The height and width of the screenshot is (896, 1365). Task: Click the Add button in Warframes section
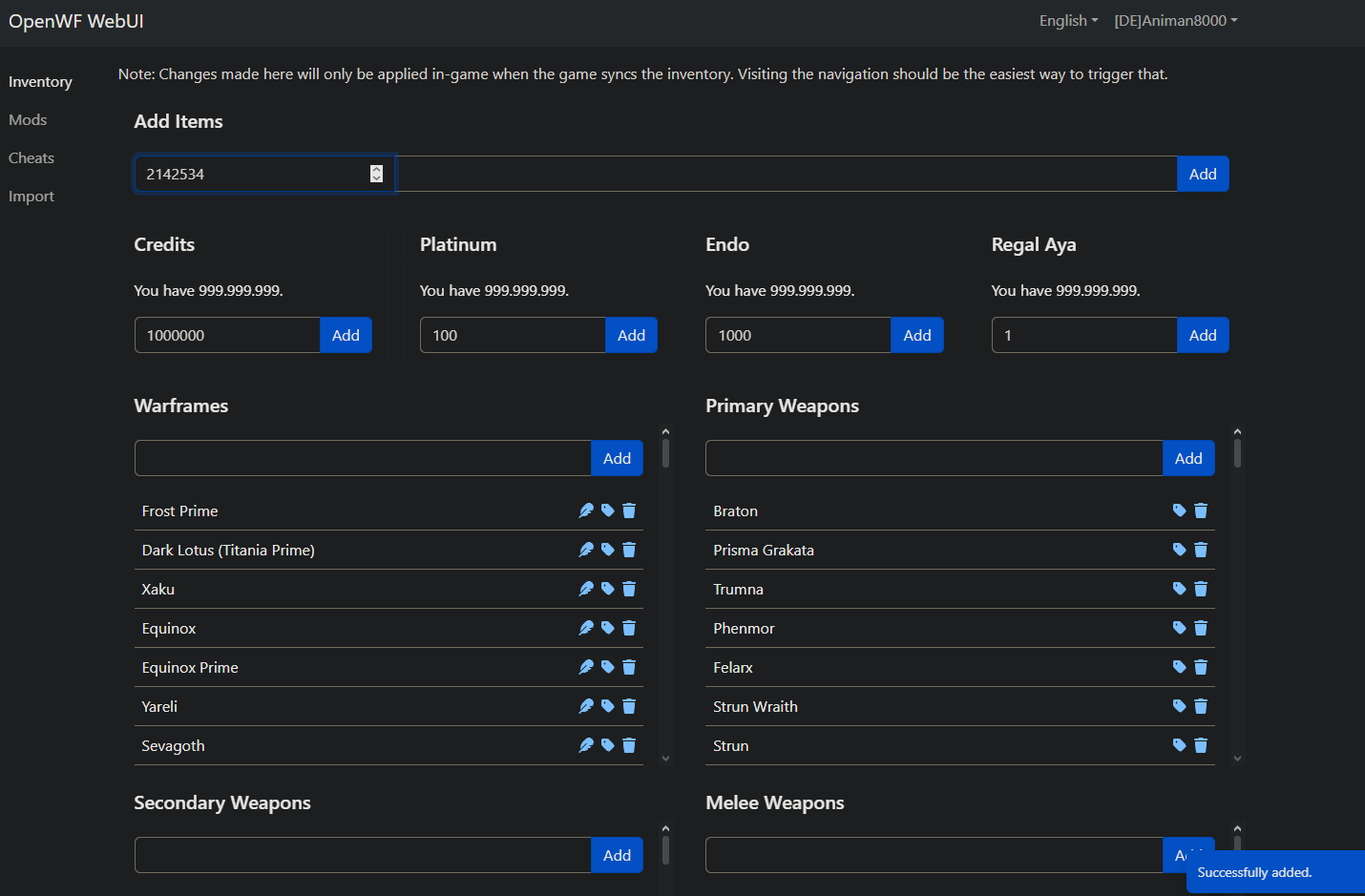(x=618, y=458)
